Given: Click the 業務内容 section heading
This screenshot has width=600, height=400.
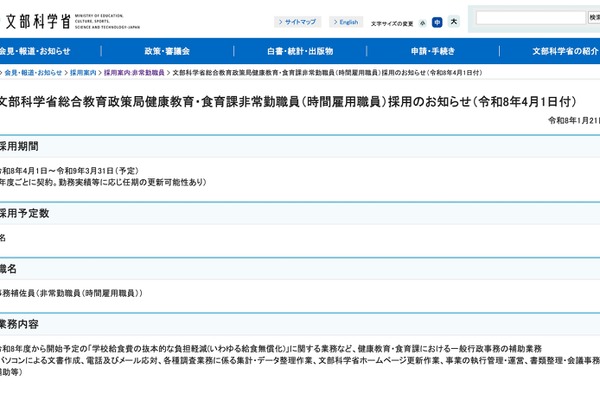Looking at the screenshot, I should (19, 324).
